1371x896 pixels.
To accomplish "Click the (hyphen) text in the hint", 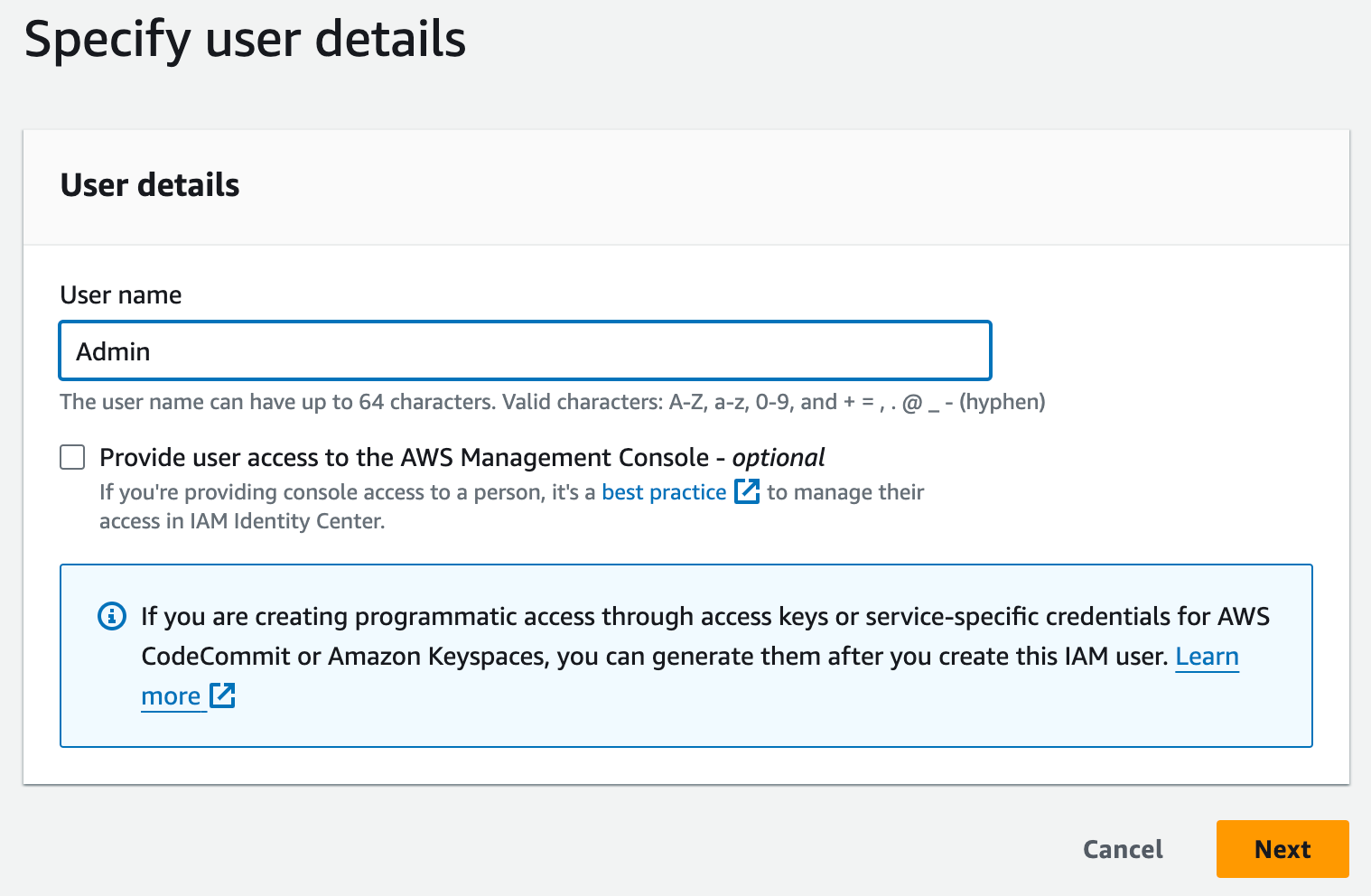I will point(1002,402).
